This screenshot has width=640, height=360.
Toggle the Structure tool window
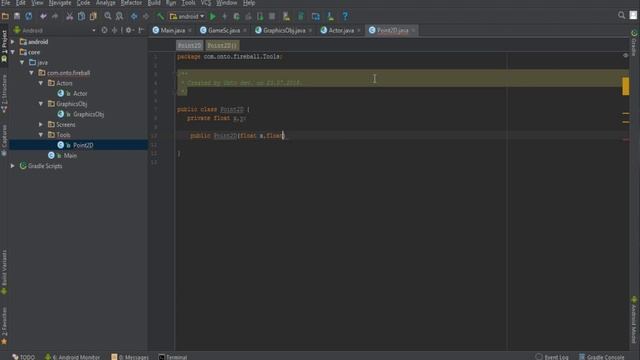coord(4,94)
